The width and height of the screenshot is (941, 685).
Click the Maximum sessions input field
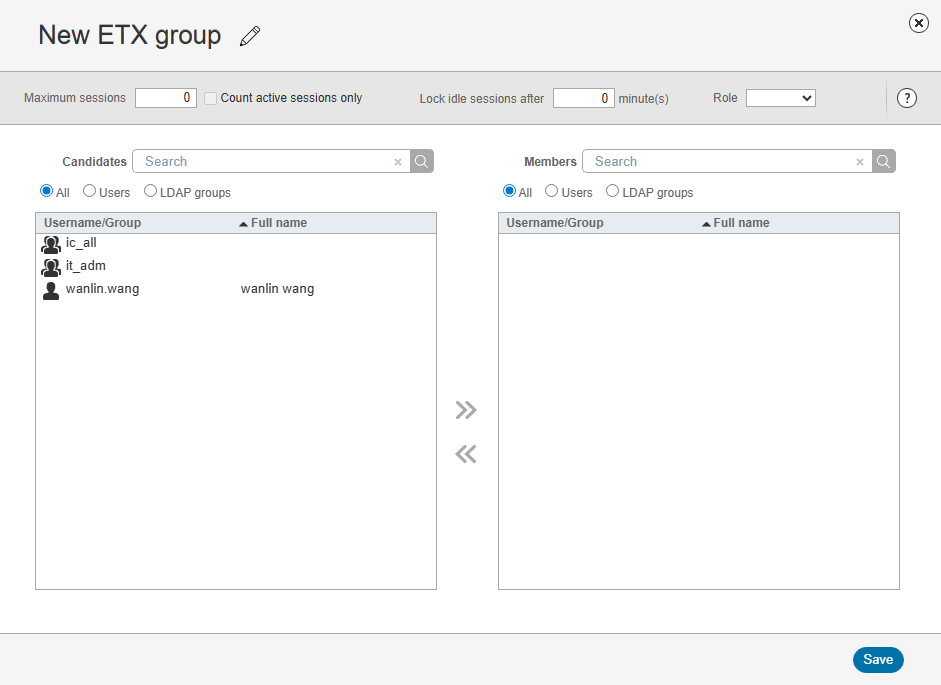pos(165,98)
